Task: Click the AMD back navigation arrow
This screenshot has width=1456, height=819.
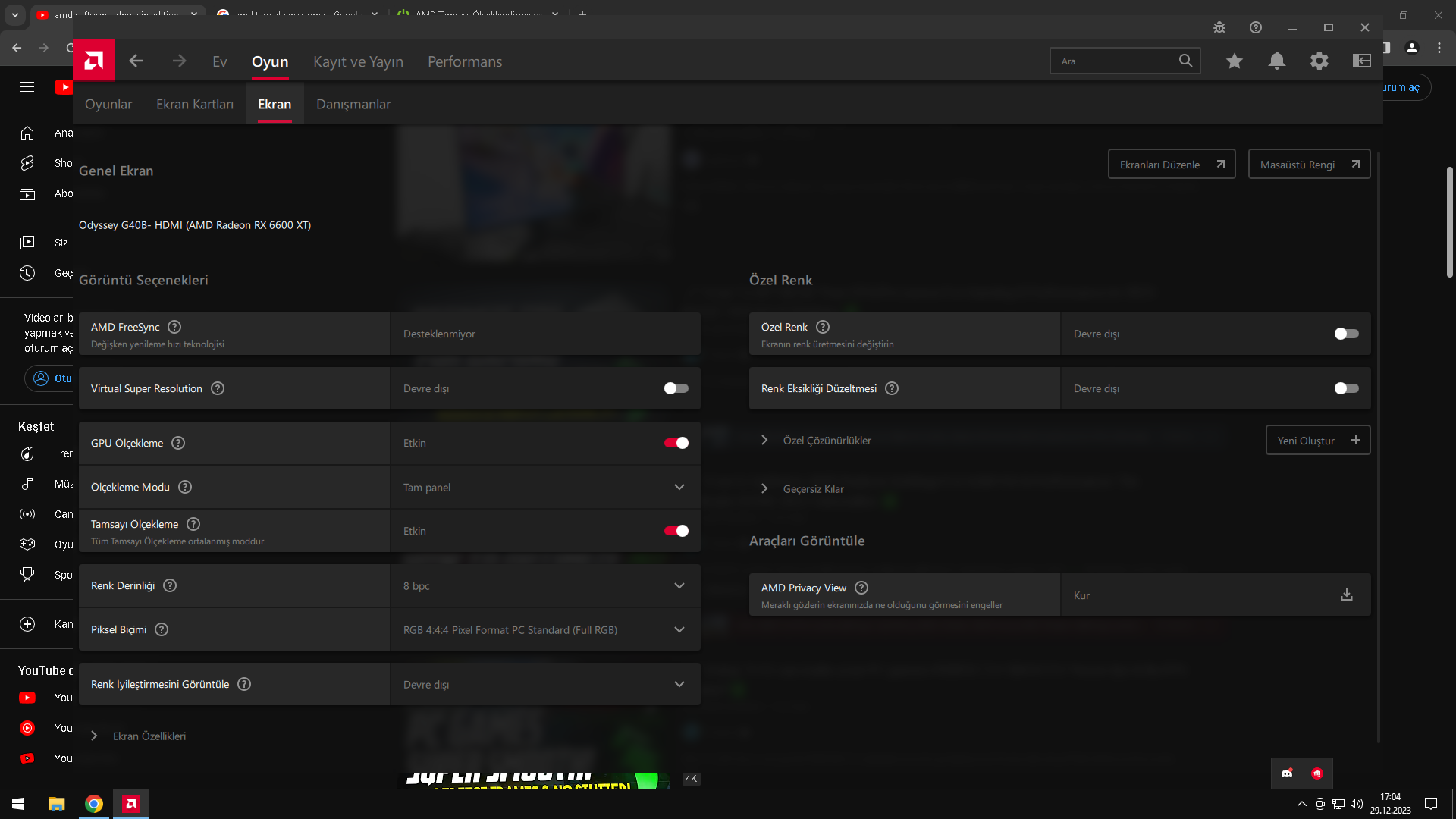Action: pos(136,61)
